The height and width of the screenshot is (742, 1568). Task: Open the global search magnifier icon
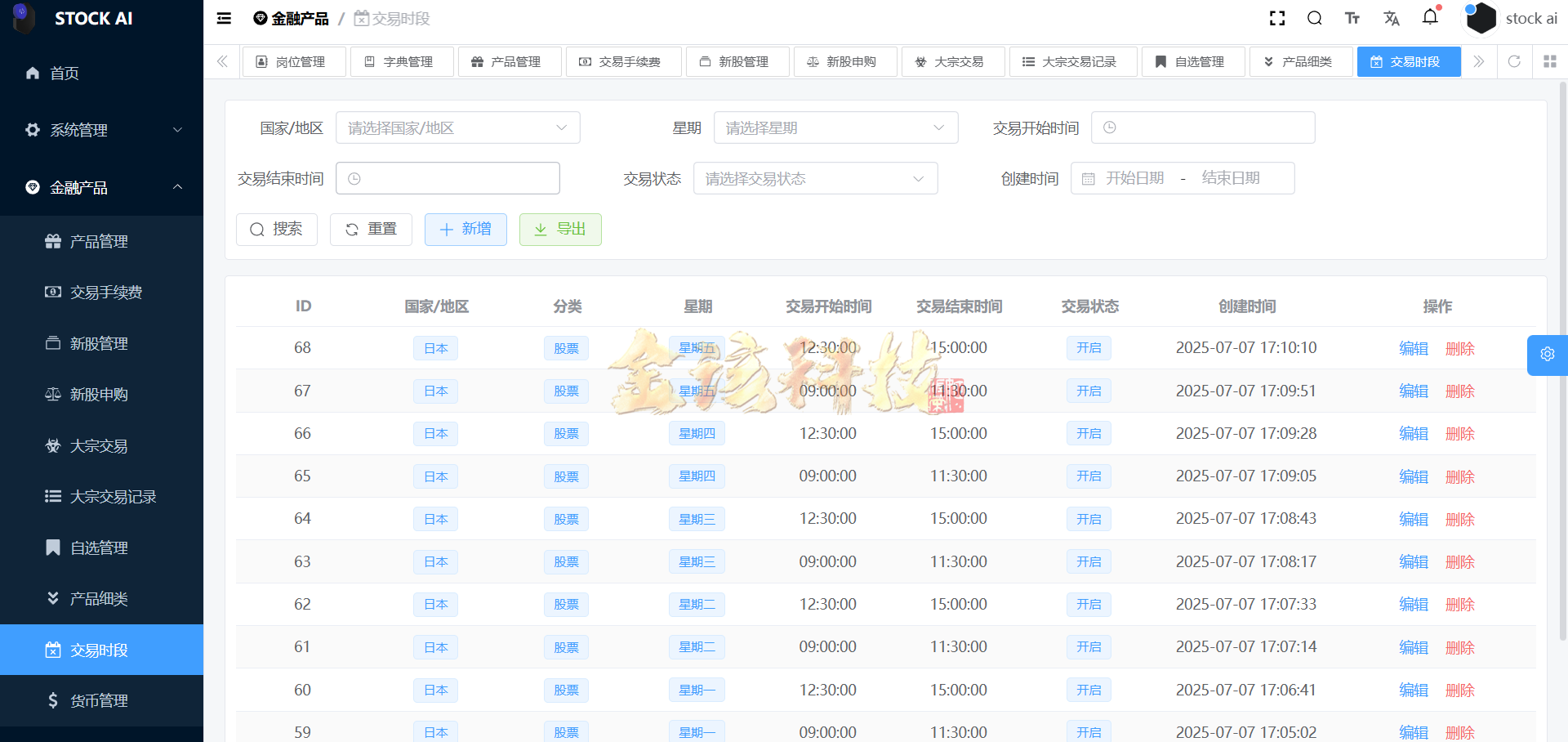(1315, 18)
